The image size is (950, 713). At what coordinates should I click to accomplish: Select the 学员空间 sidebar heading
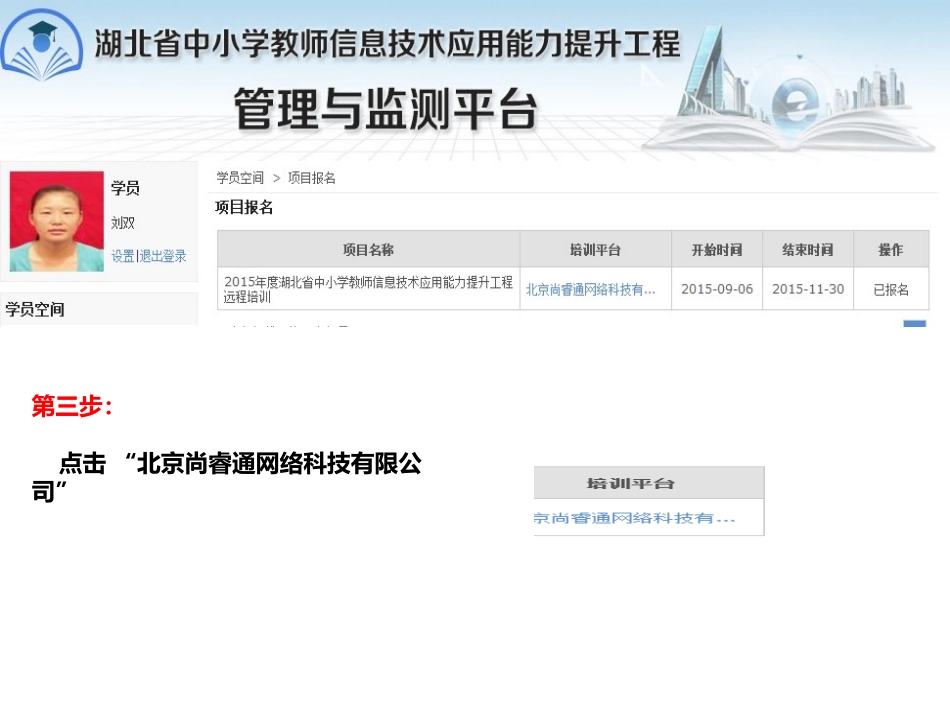click(35, 310)
